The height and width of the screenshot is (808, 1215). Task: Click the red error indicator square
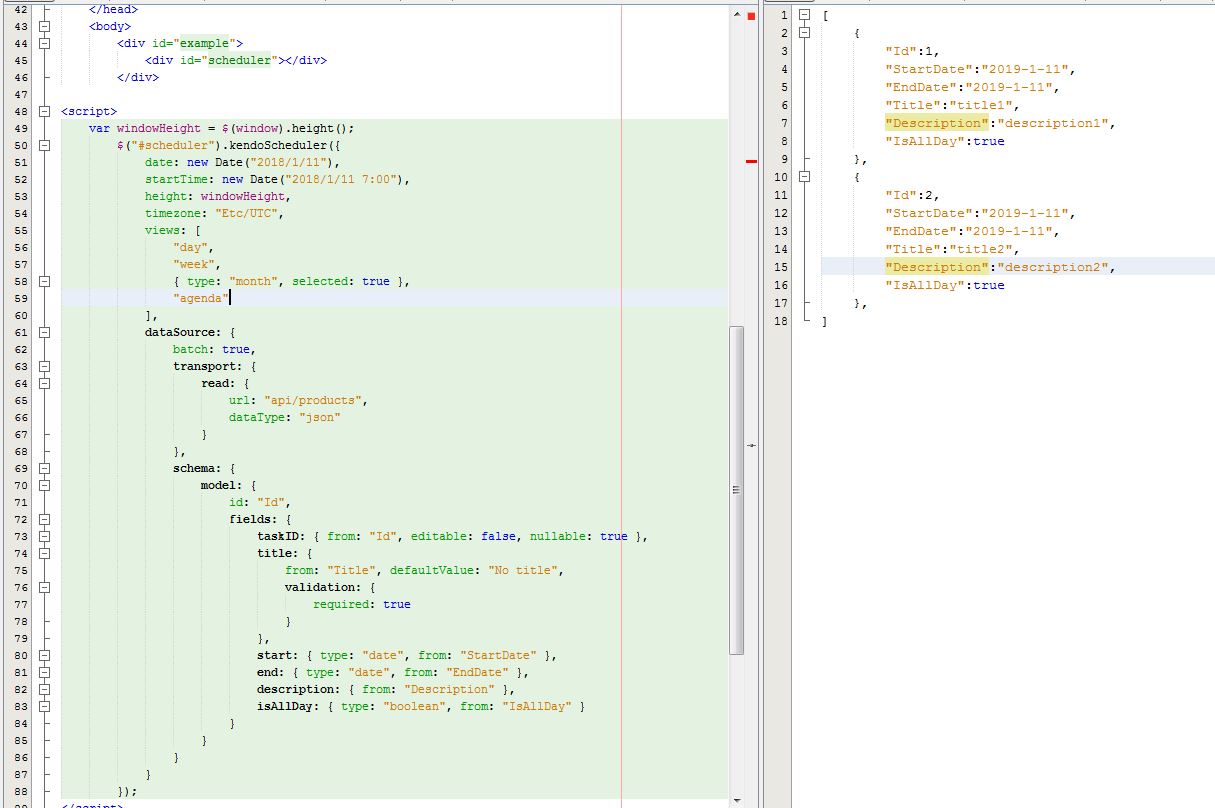coord(751,16)
